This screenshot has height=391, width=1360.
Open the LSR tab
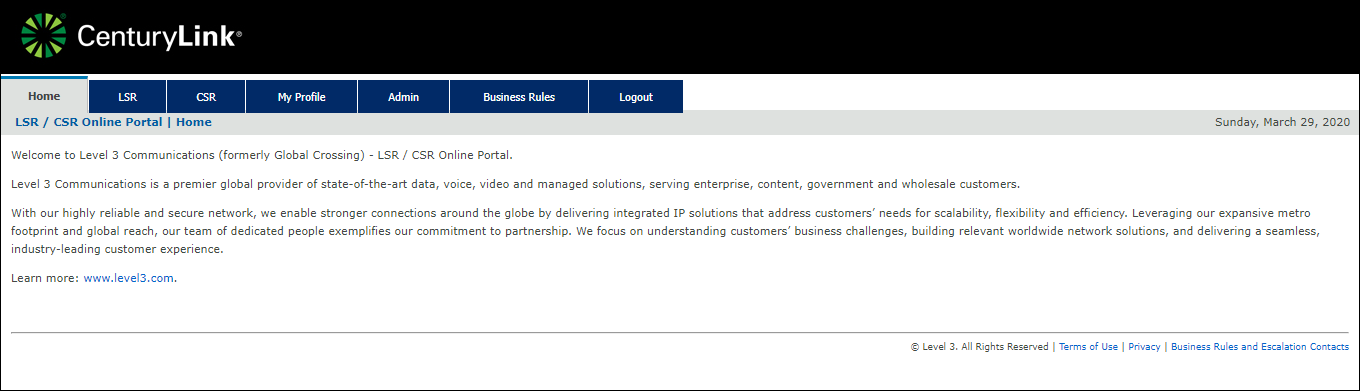tap(127, 97)
